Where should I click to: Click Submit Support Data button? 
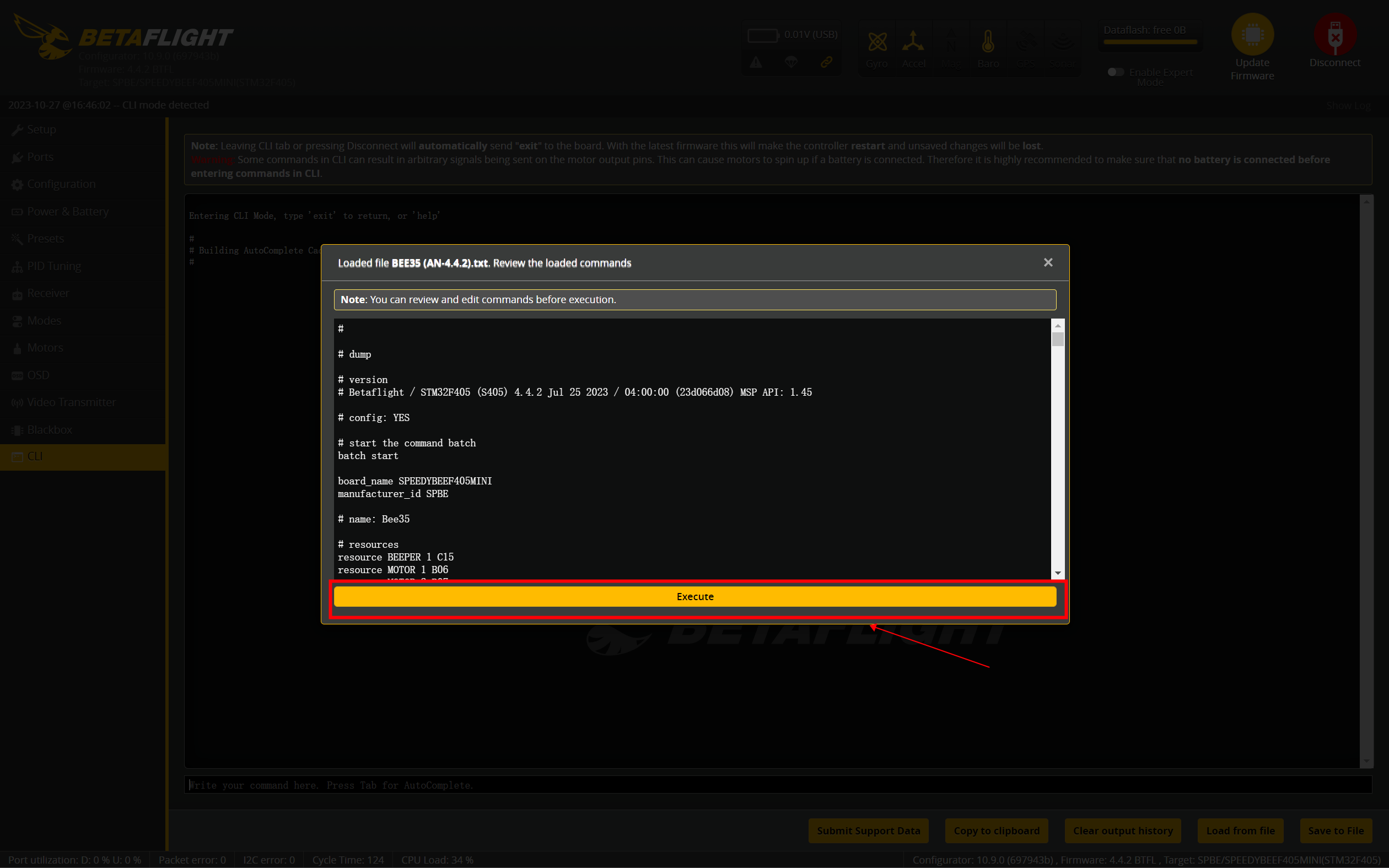pos(869,831)
